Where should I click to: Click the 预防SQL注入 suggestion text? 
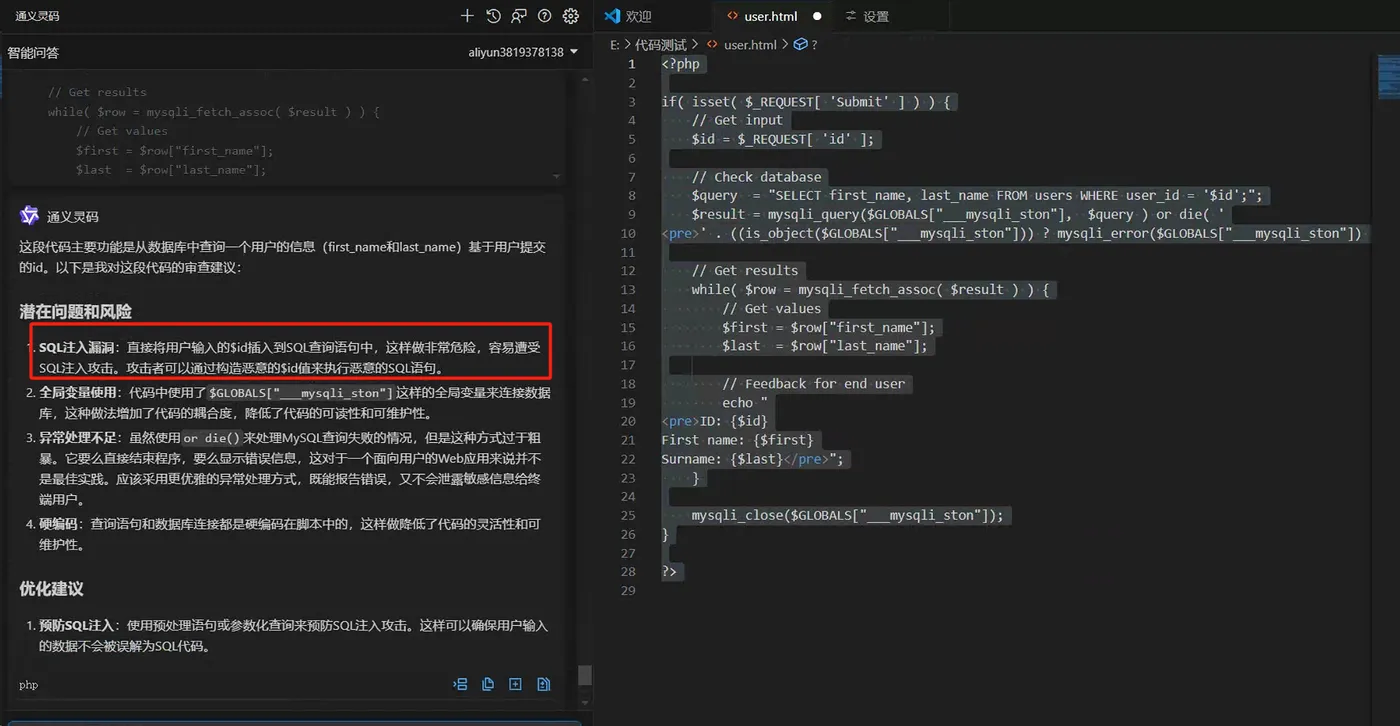pos(293,636)
